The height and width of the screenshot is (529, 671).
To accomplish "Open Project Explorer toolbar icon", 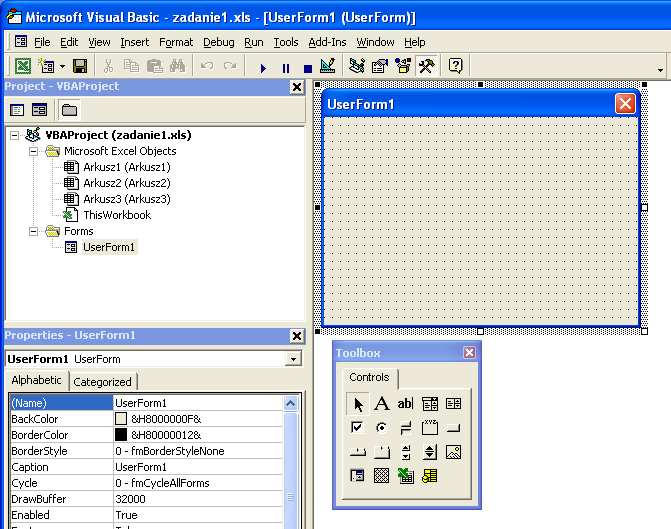I will 356,66.
